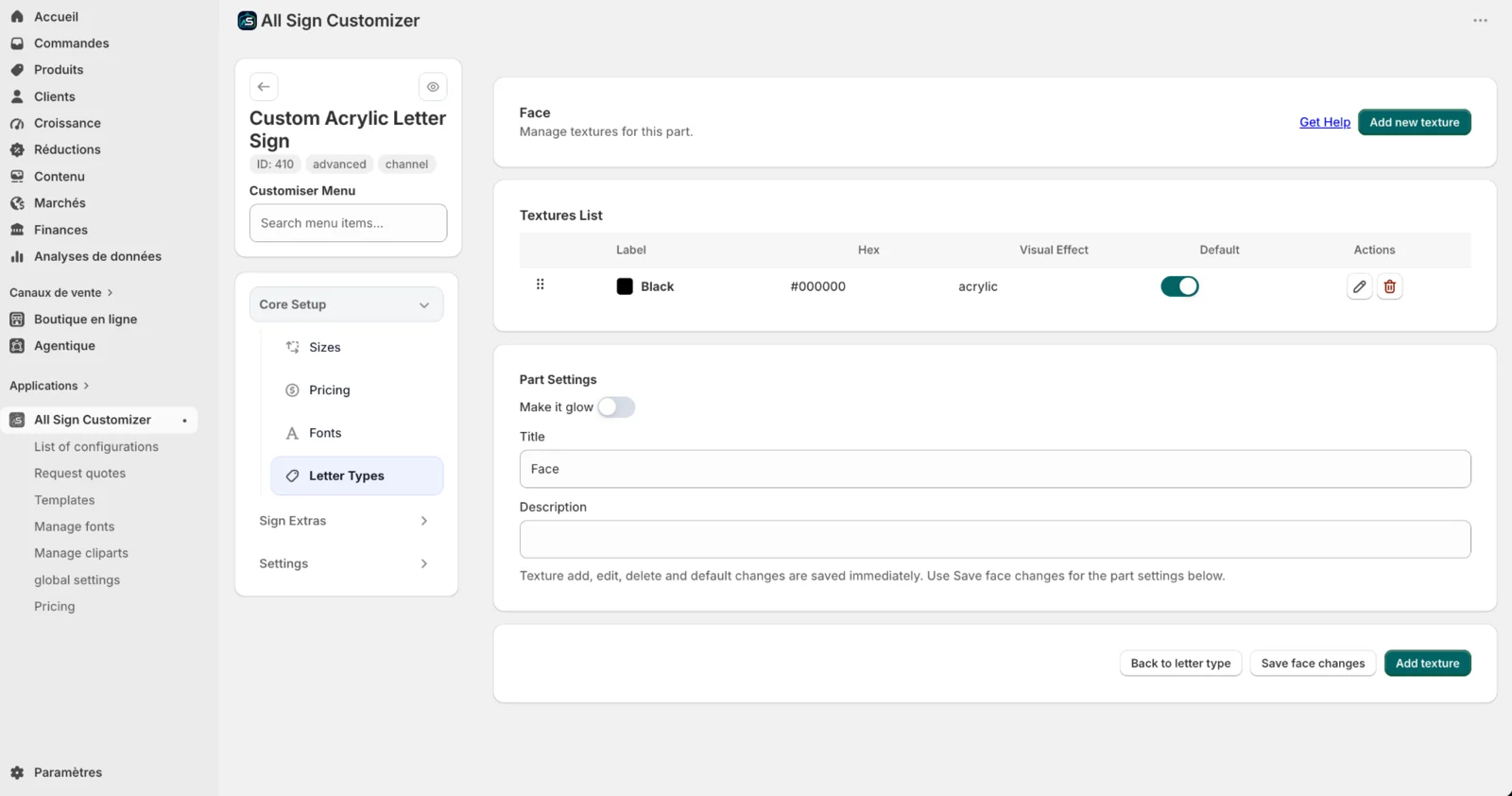Click the Contenu icon in sidebar
1512x796 pixels.
17,177
